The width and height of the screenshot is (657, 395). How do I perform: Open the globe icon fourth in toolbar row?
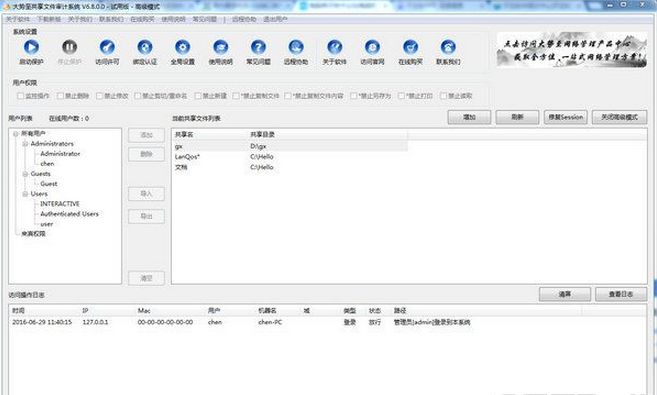[145, 47]
